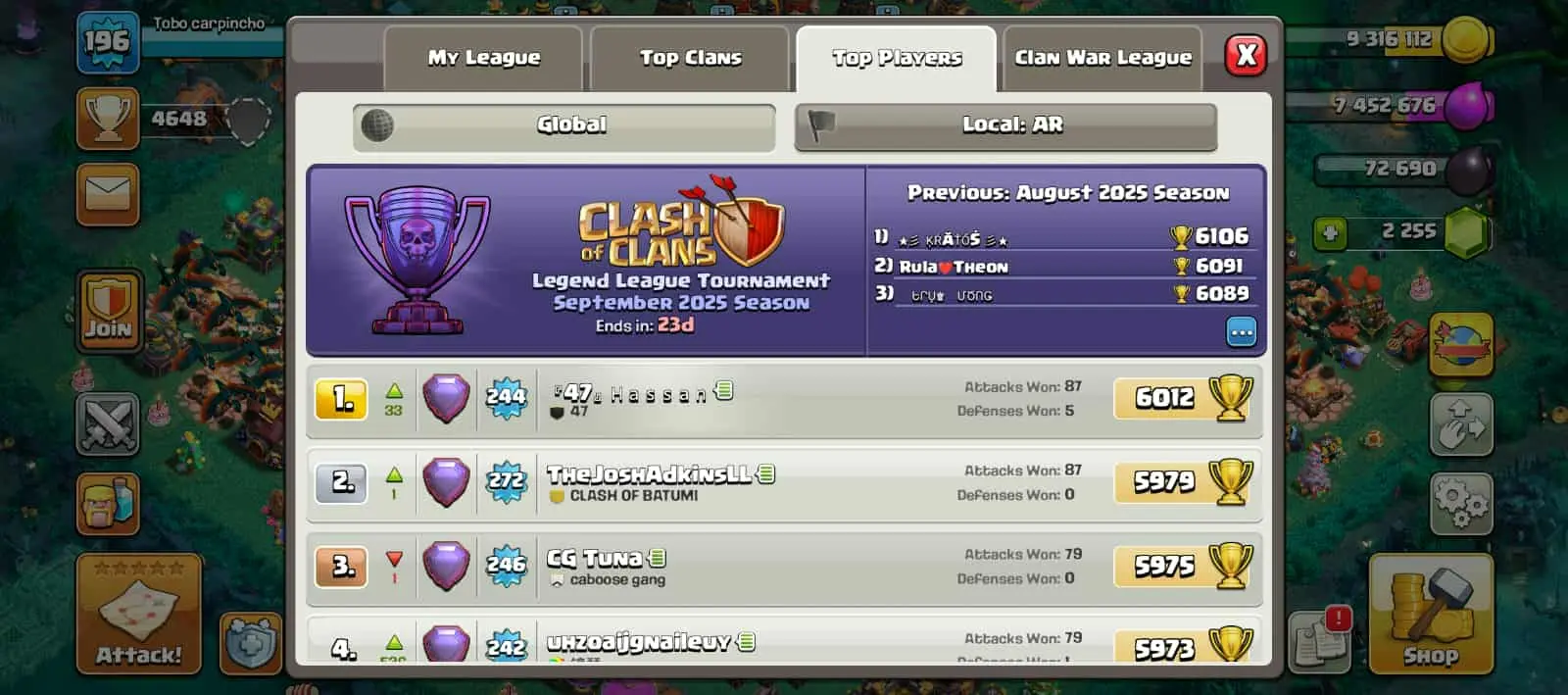Viewport: 1568px width, 695px height.
Task: Open the Shop hammer and coins icon
Action: coord(1431,614)
